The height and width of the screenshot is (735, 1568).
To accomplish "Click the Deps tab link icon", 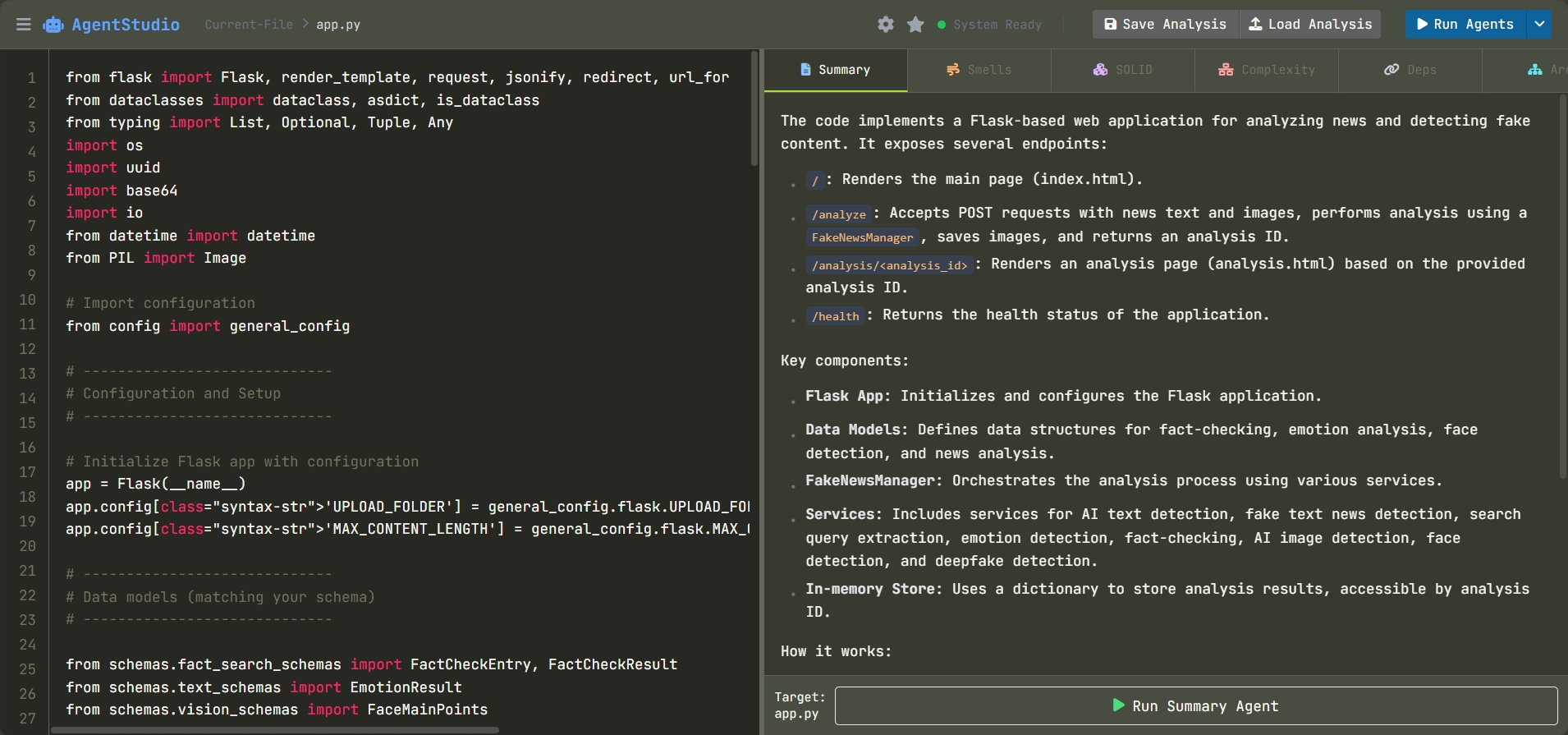I will [x=1391, y=70].
